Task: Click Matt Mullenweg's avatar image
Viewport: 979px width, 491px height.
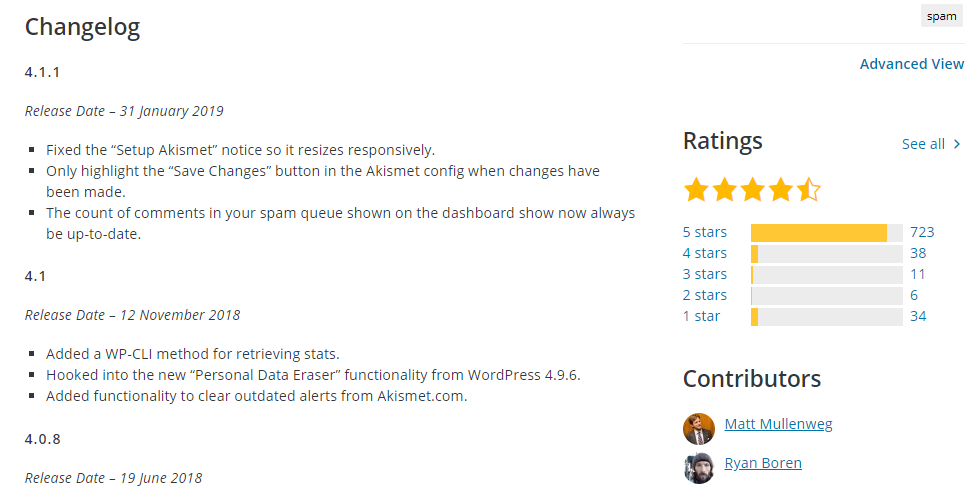Action: coord(699,428)
